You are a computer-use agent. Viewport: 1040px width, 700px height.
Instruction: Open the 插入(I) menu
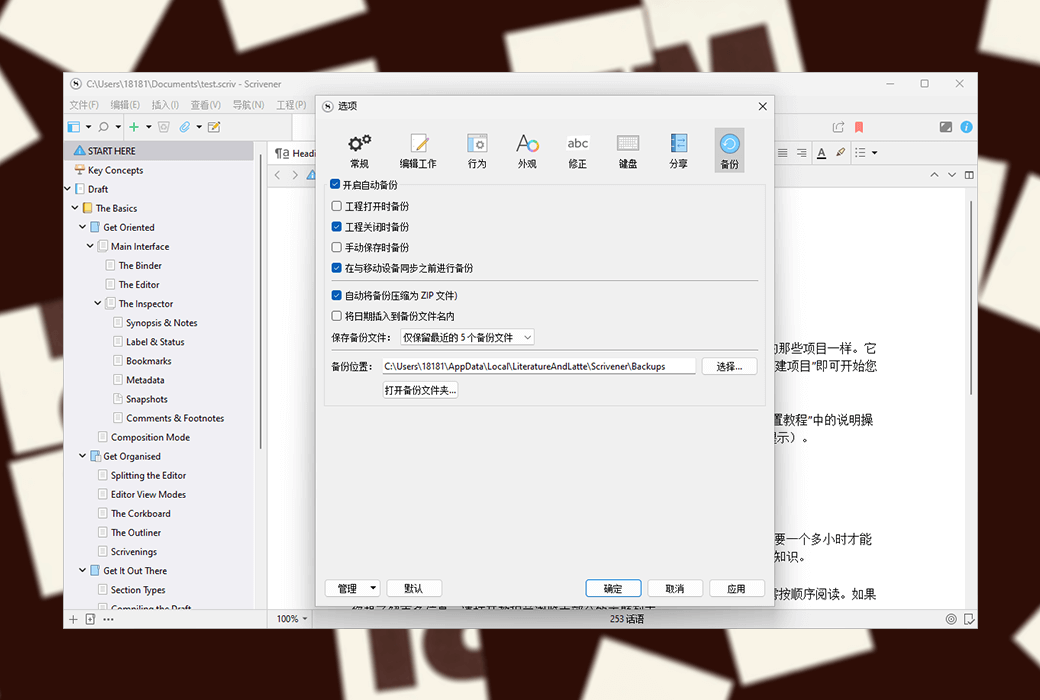[165, 105]
